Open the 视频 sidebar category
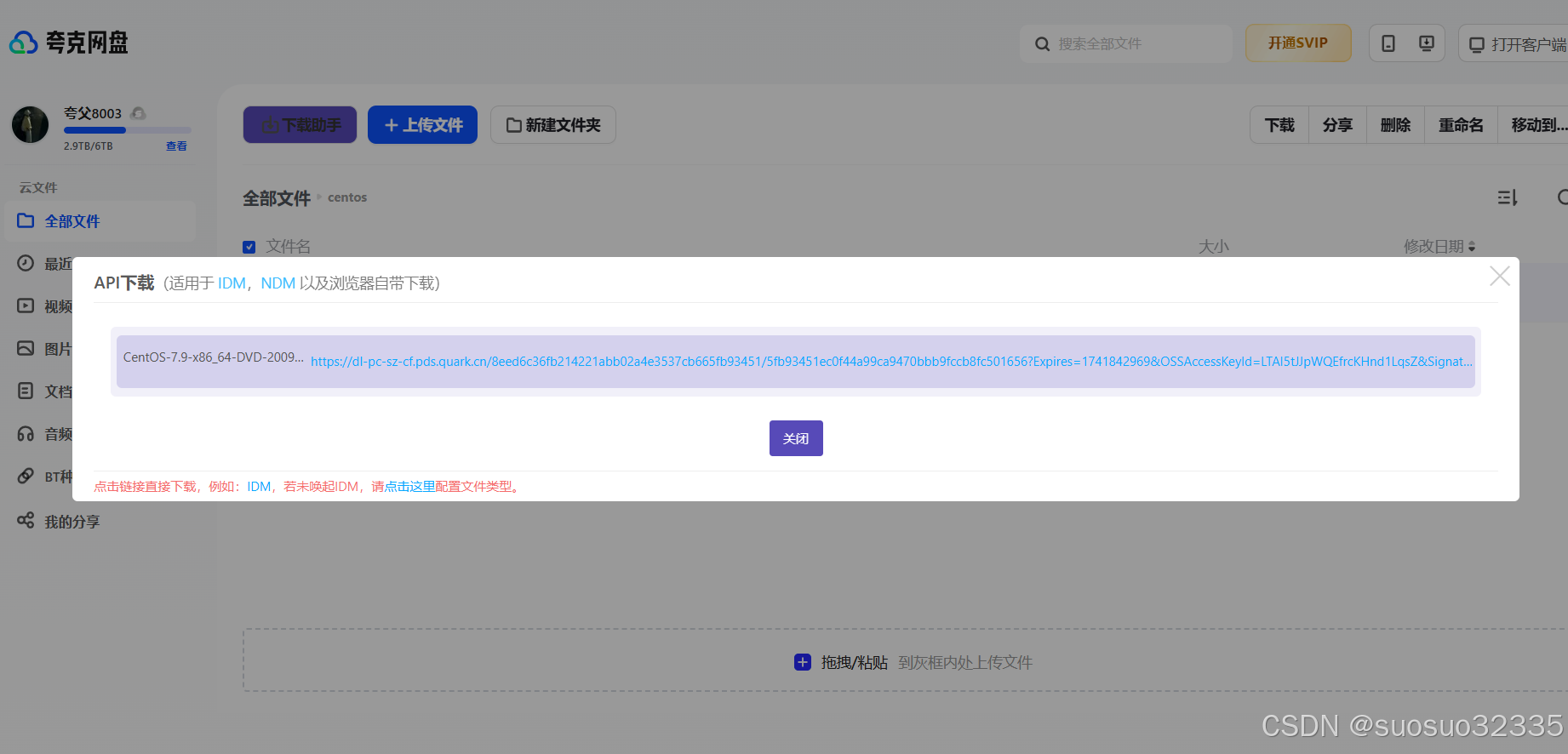This screenshot has height=754, width=1568. point(45,306)
